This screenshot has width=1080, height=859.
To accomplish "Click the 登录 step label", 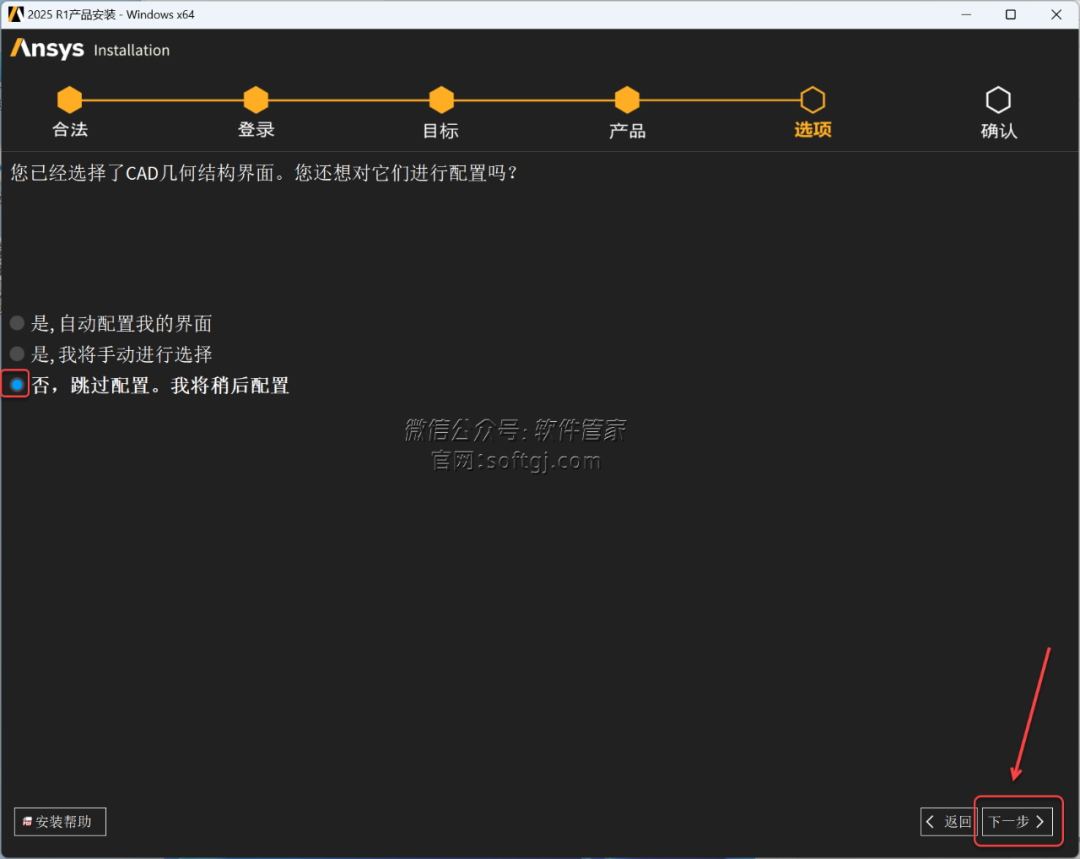I will click(256, 130).
